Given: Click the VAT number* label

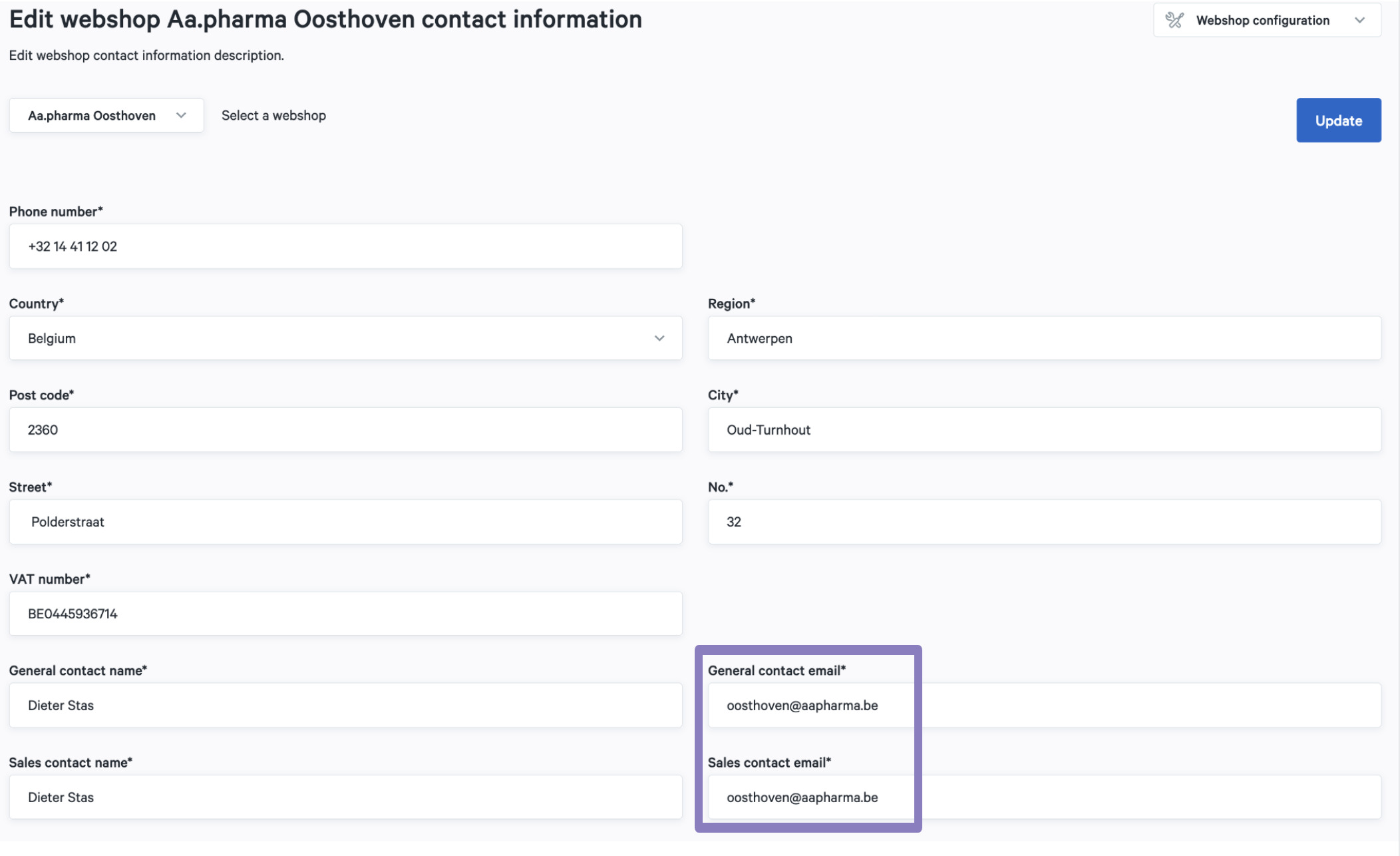Looking at the screenshot, I should [49, 579].
